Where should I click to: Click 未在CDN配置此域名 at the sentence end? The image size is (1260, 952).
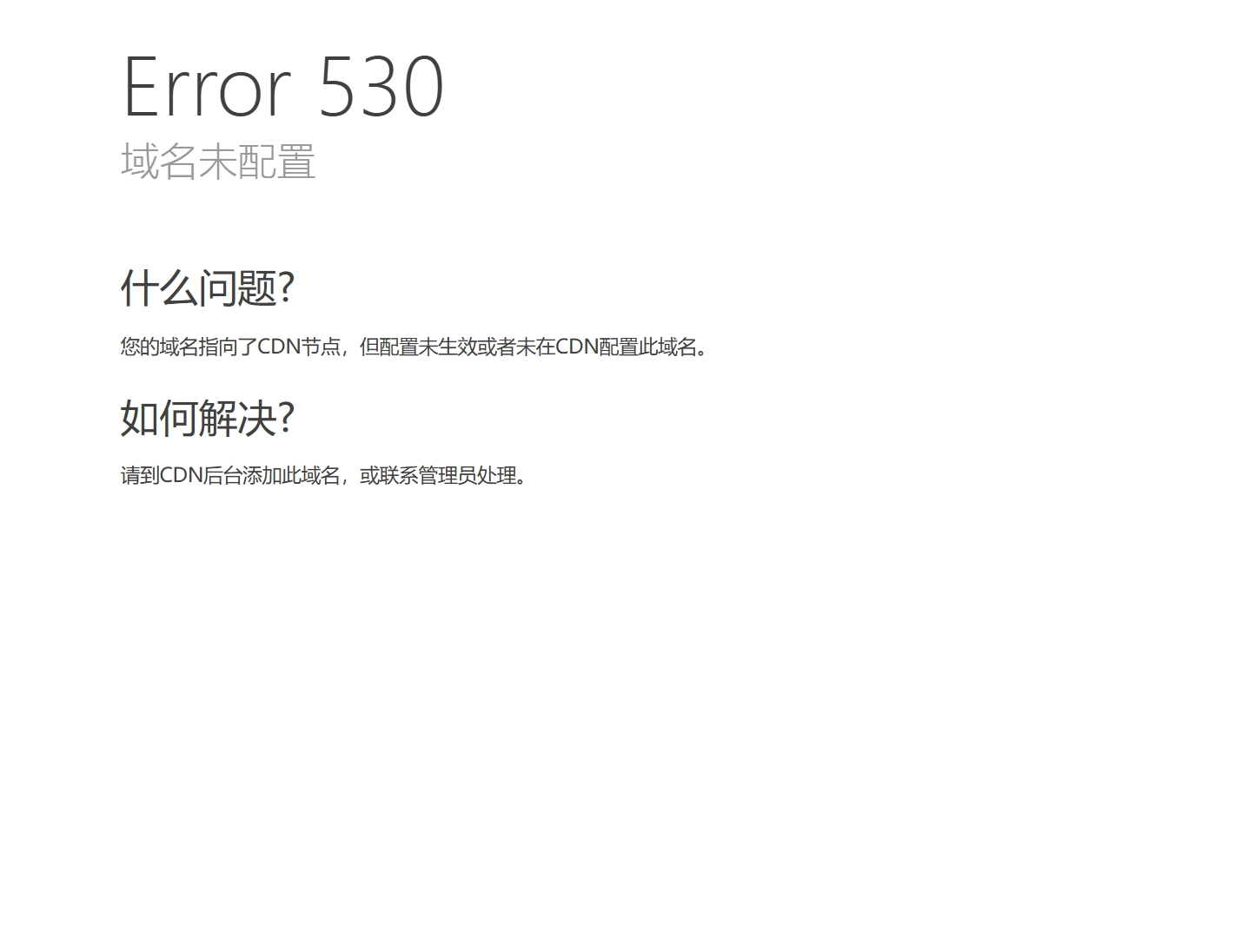(x=607, y=347)
